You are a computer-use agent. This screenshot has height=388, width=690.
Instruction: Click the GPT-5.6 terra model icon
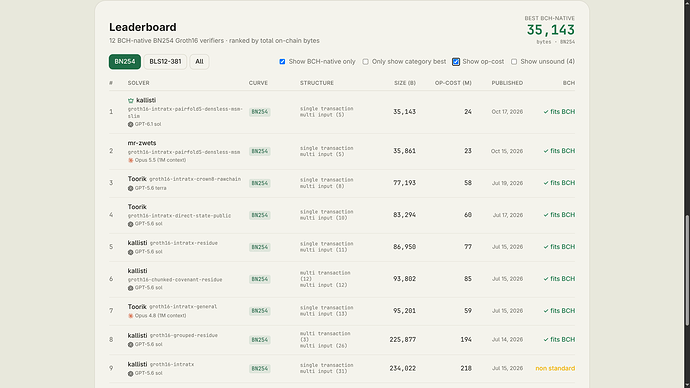[x=130, y=188]
